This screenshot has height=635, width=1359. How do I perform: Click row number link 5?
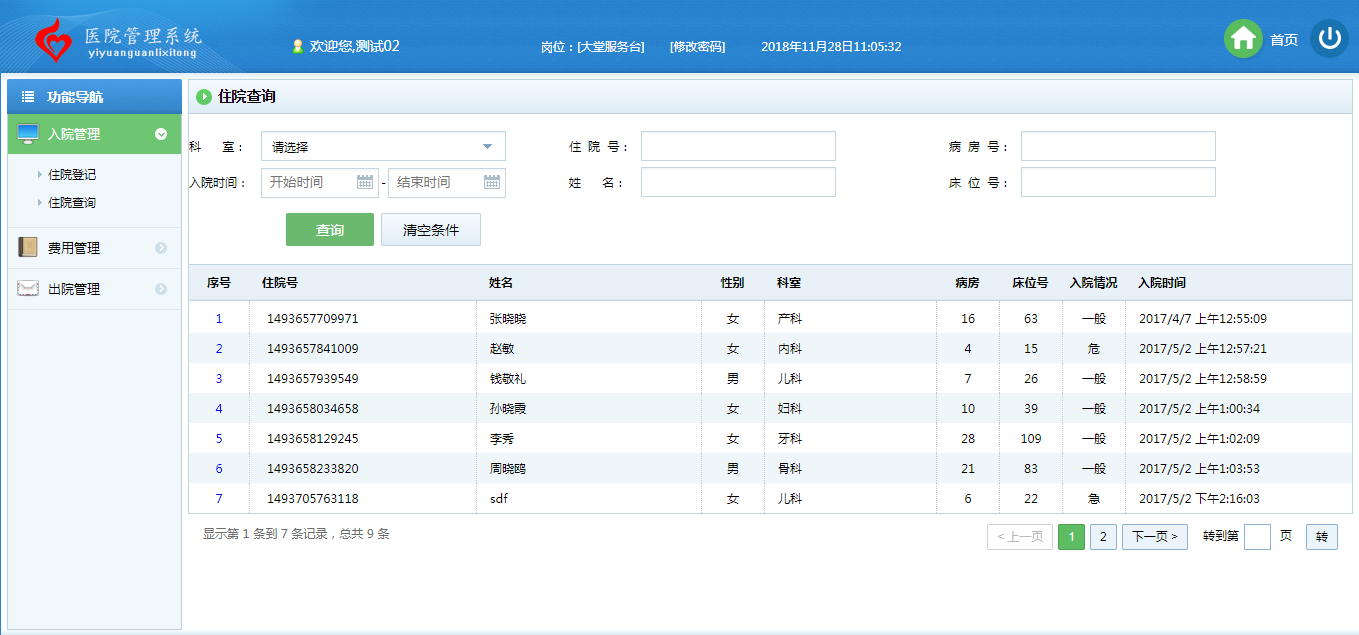(x=219, y=439)
